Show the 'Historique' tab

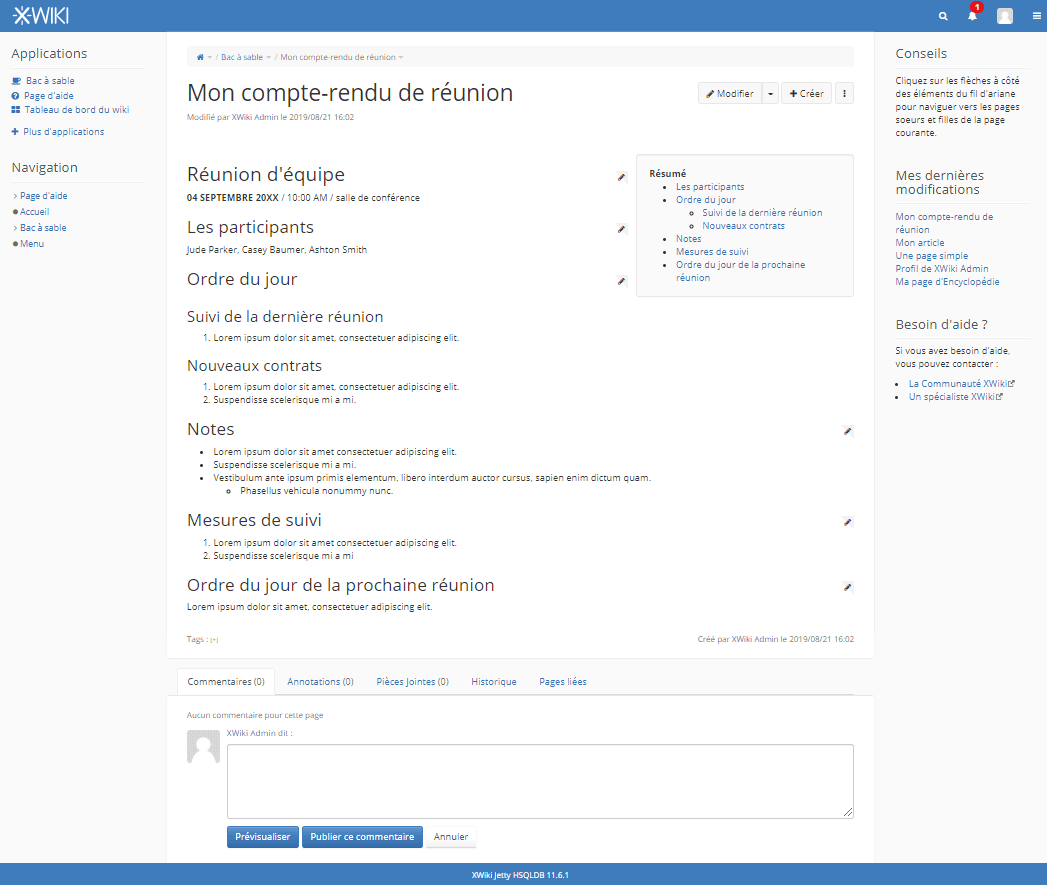click(494, 682)
